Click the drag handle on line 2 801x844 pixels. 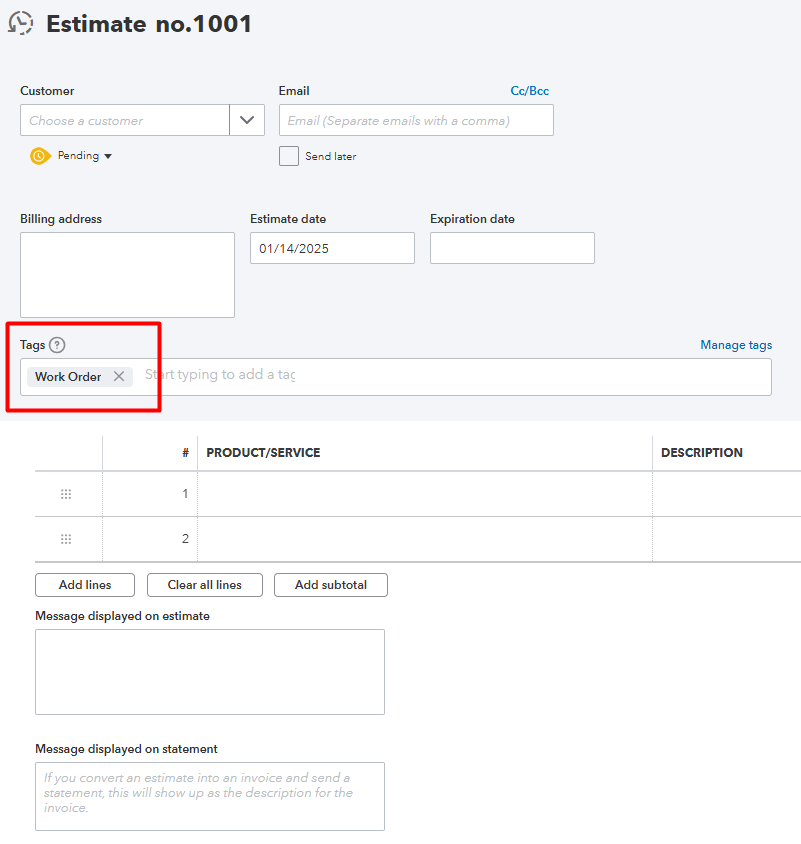click(x=66, y=538)
